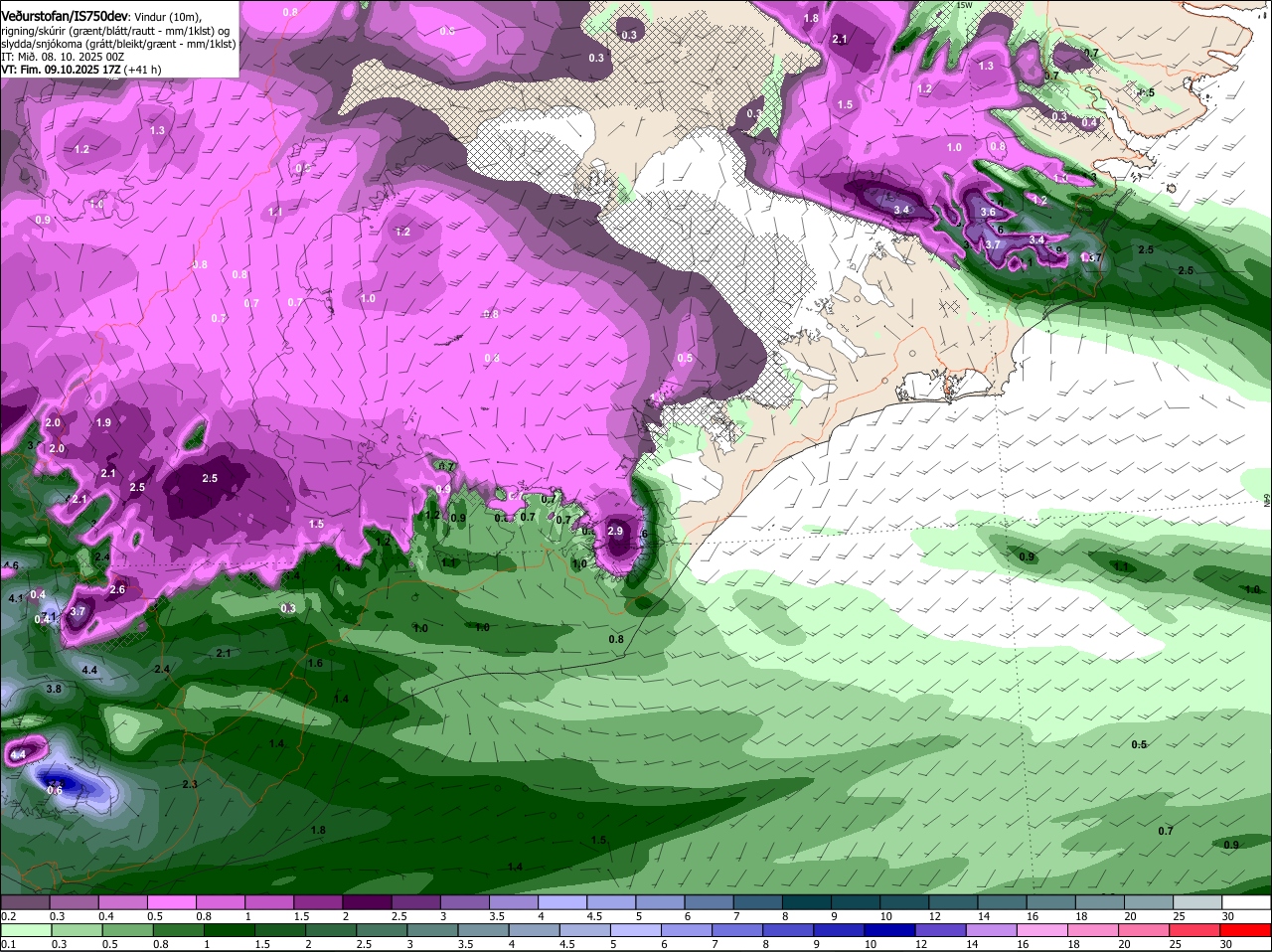The height and width of the screenshot is (952, 1272).
Task: Click the top legend label 30
Action: click(x=1228, y=916)
